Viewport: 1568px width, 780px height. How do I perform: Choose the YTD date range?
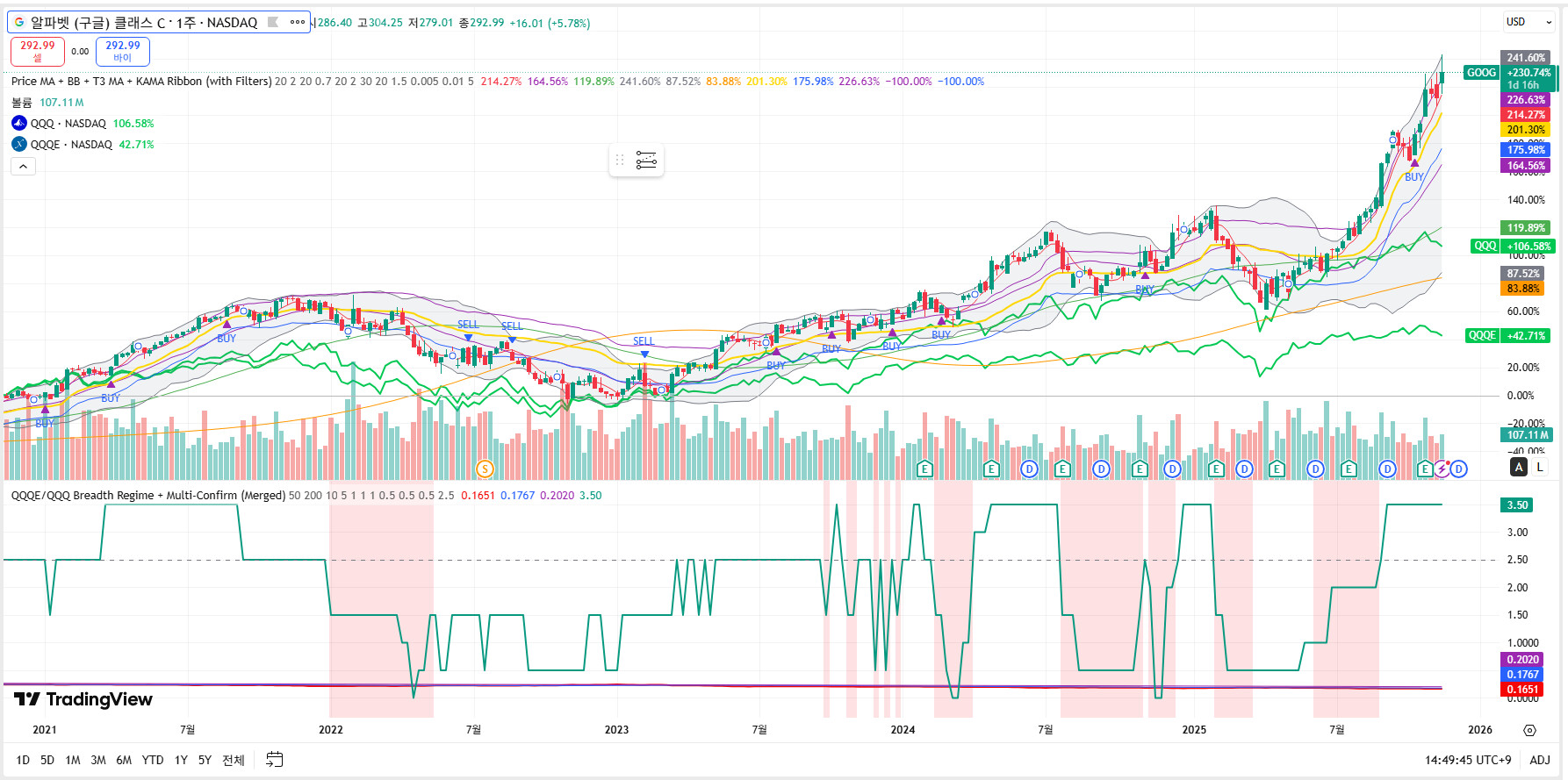pyautogui.click(x=153, y=760)
